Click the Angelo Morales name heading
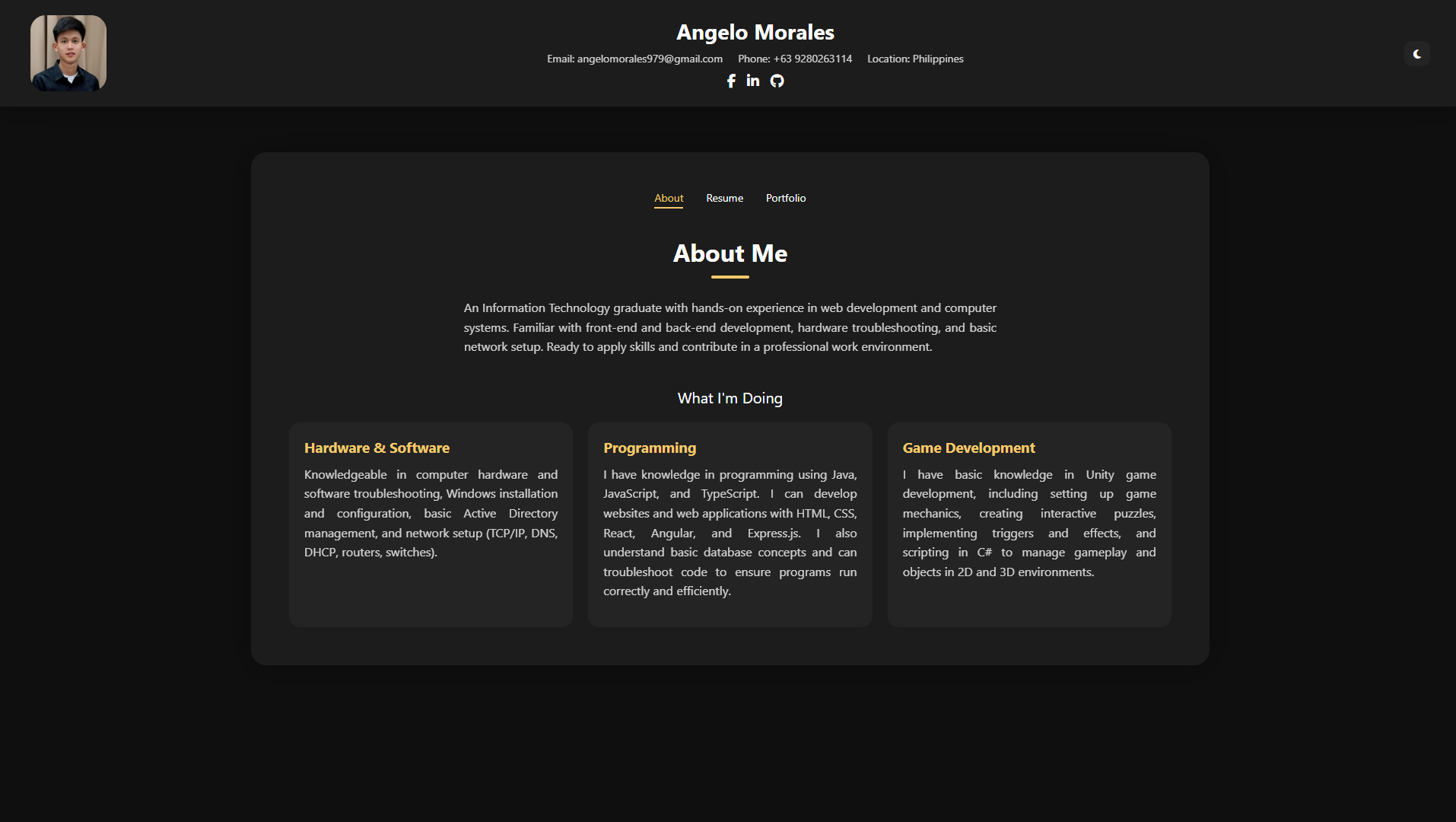Image resolution: width=1456 pixels, height=822 pixels. (755, 33)
